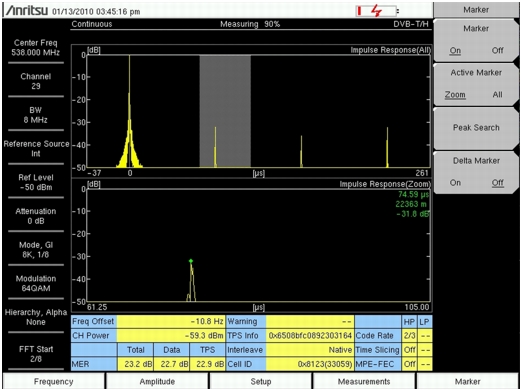The height and width of the screenshot is (390, 521).
Task: Select the Ref Level -50 dBm setting
Action: pos(36,182)
